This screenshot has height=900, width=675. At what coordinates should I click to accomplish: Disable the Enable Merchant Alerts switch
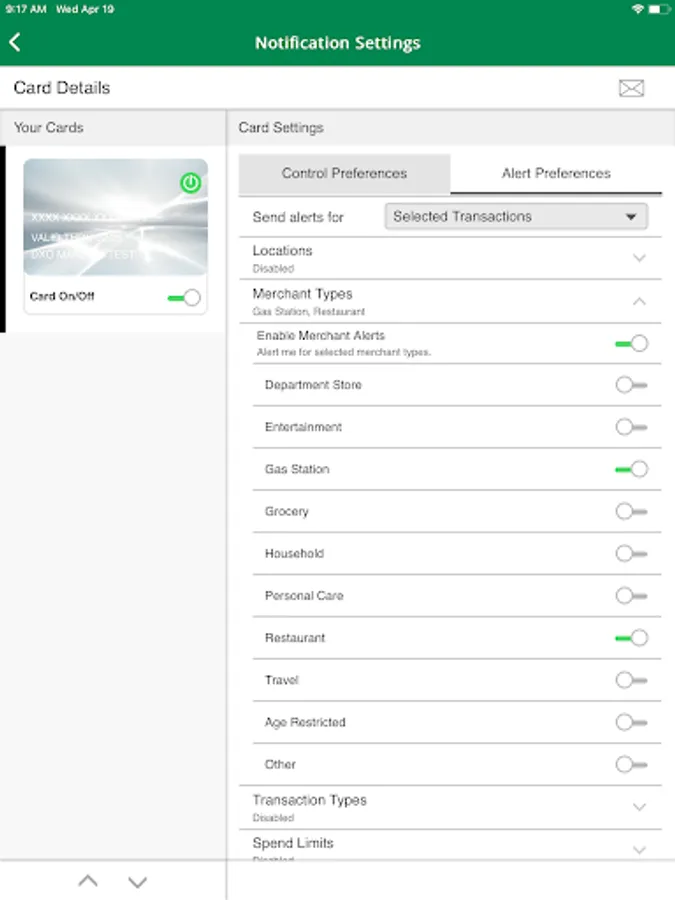[631, 343]
